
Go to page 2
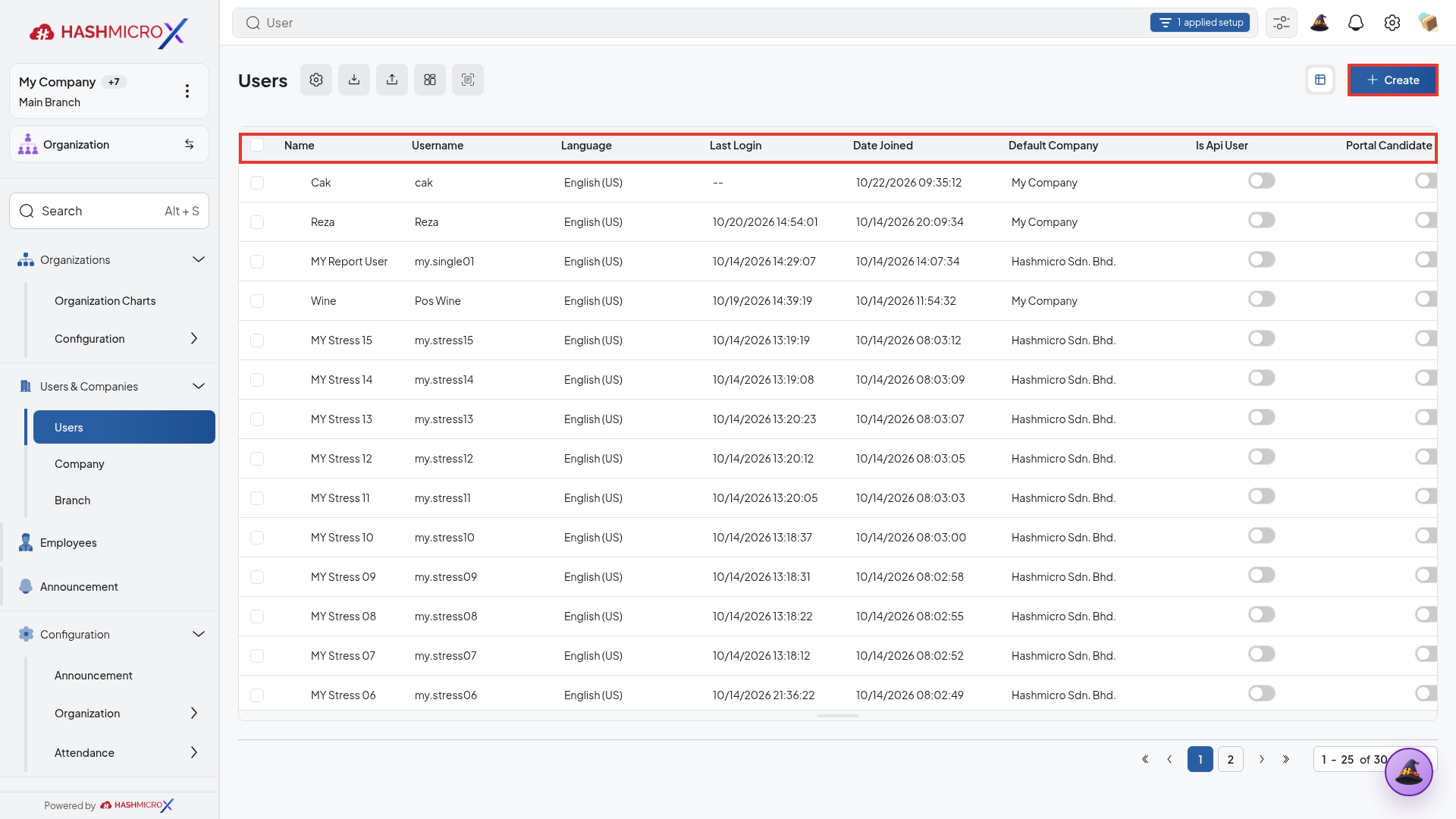[x=1230, y=759]
